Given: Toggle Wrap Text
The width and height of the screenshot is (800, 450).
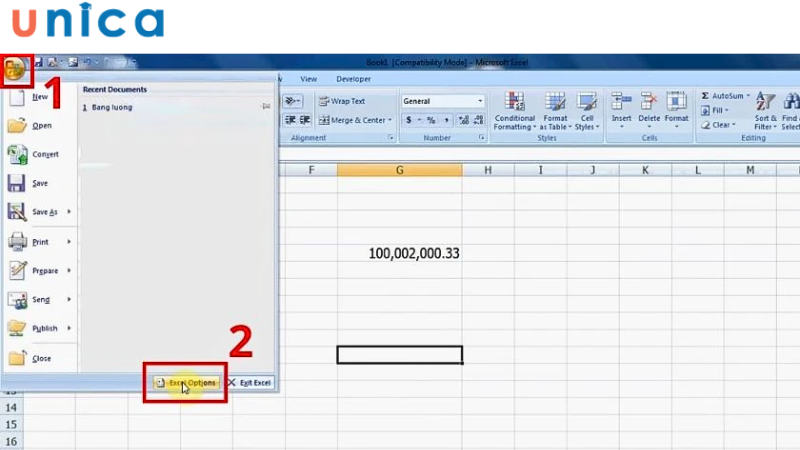Looking at the screenshot, I should [342, 101].
